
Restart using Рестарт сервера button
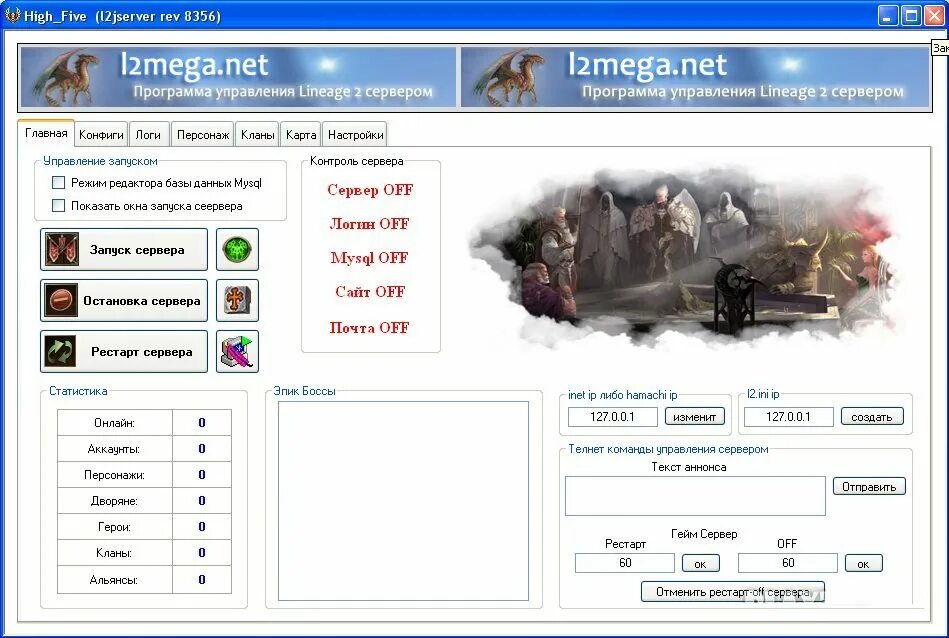[124, 351]
